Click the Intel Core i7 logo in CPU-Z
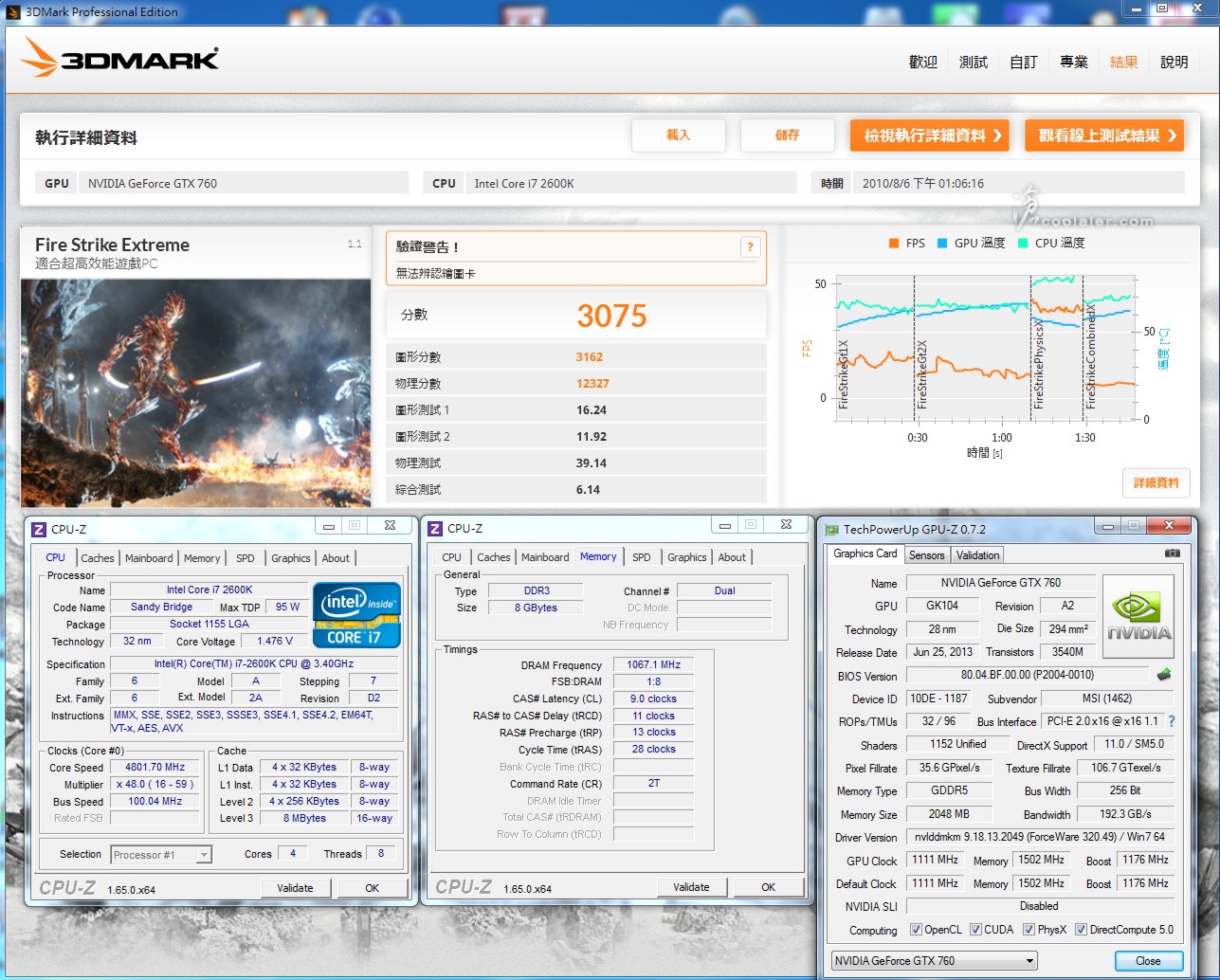1220x980 pixels. click(356, 615)
